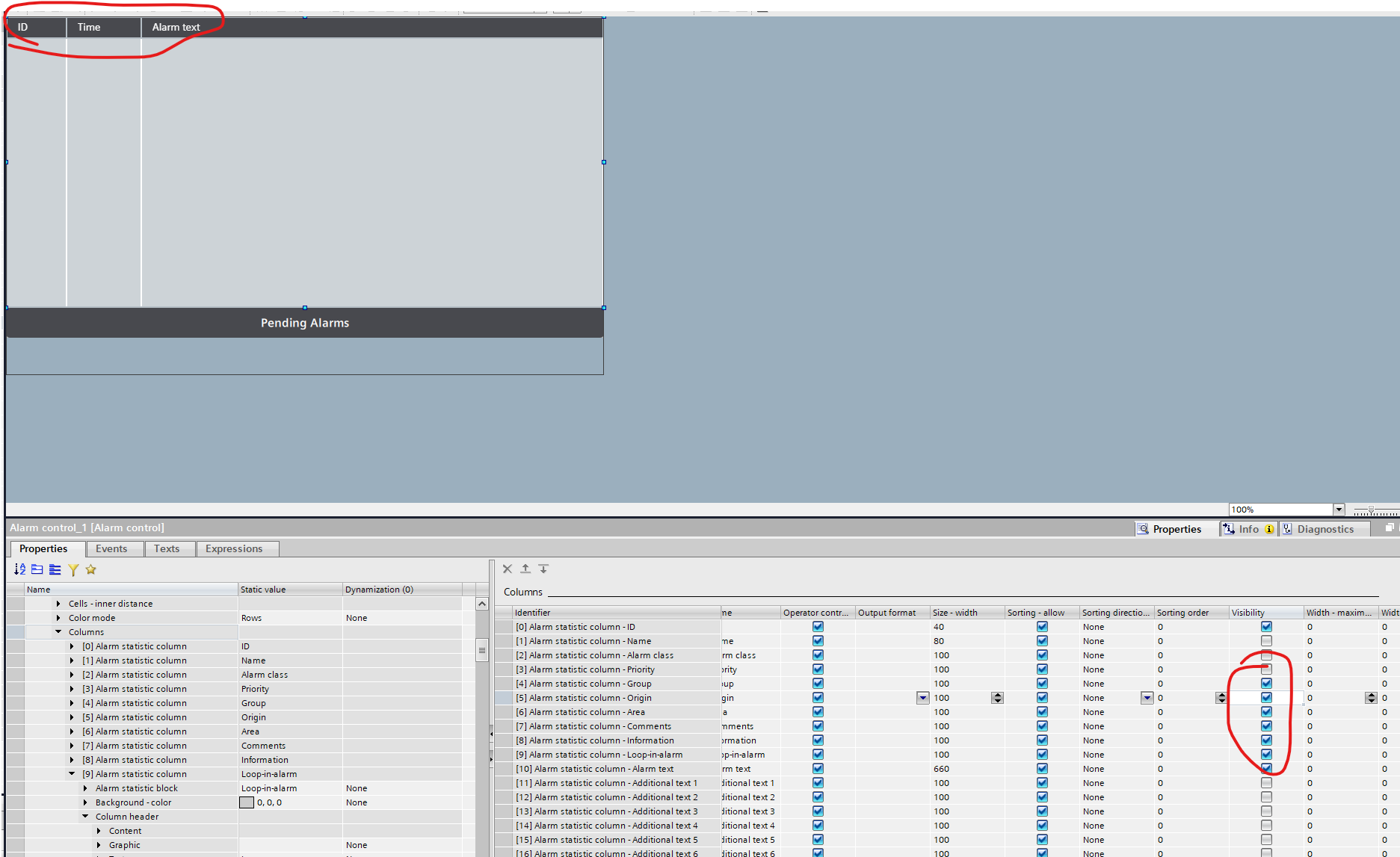Image resolution: width=1400 pixels, height=857 pixels.
Task: Open the Diagnostics tab
Action: click(1325, 529)
